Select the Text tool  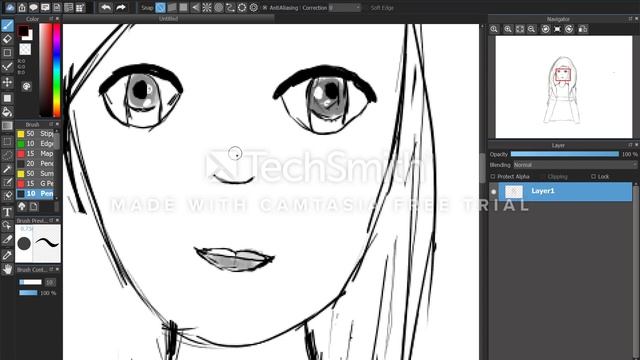tap(7, 212)
